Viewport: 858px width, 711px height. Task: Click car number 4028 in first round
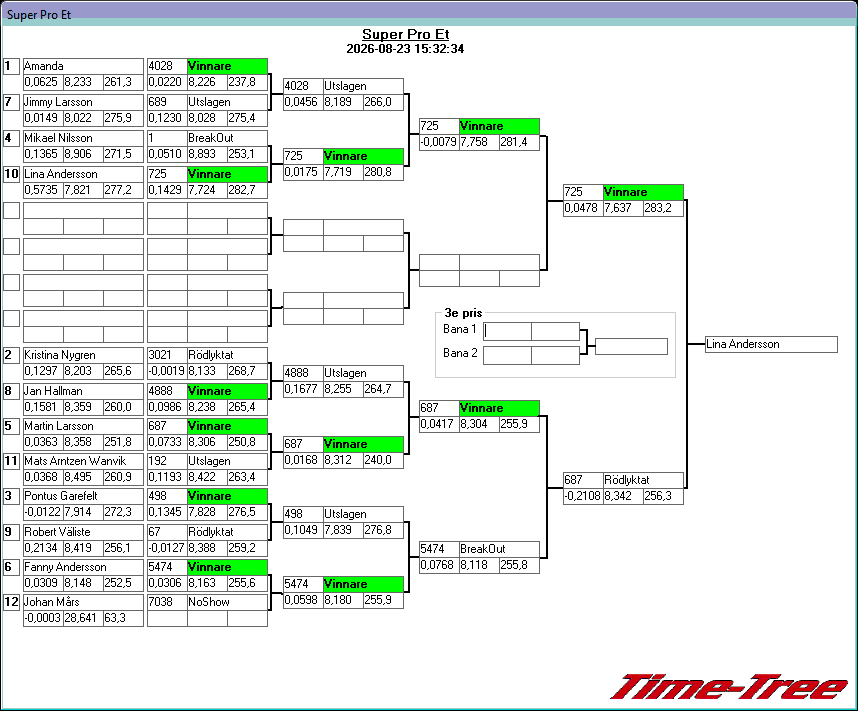[167, 66]
